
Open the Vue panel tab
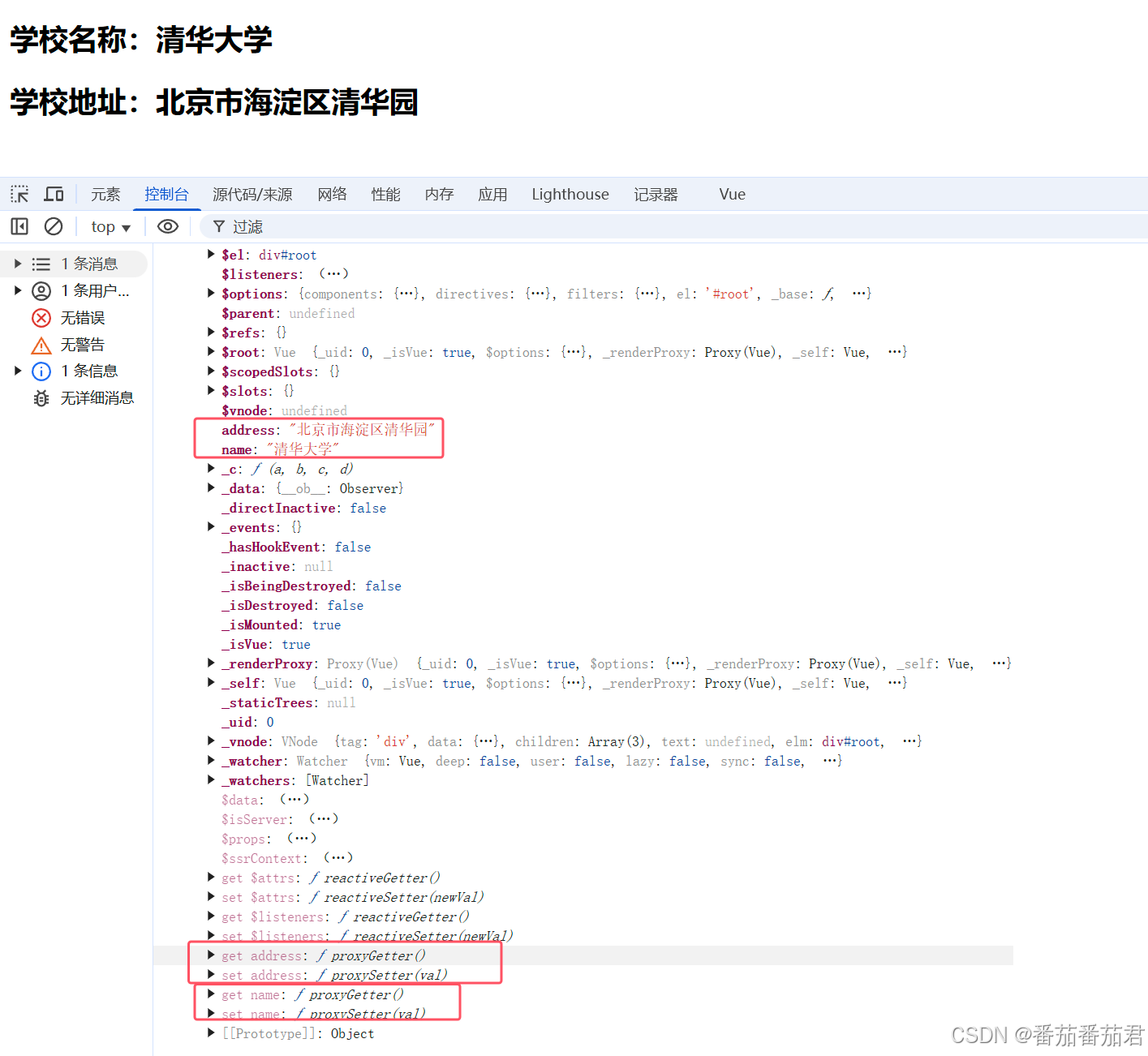[731, 194]
